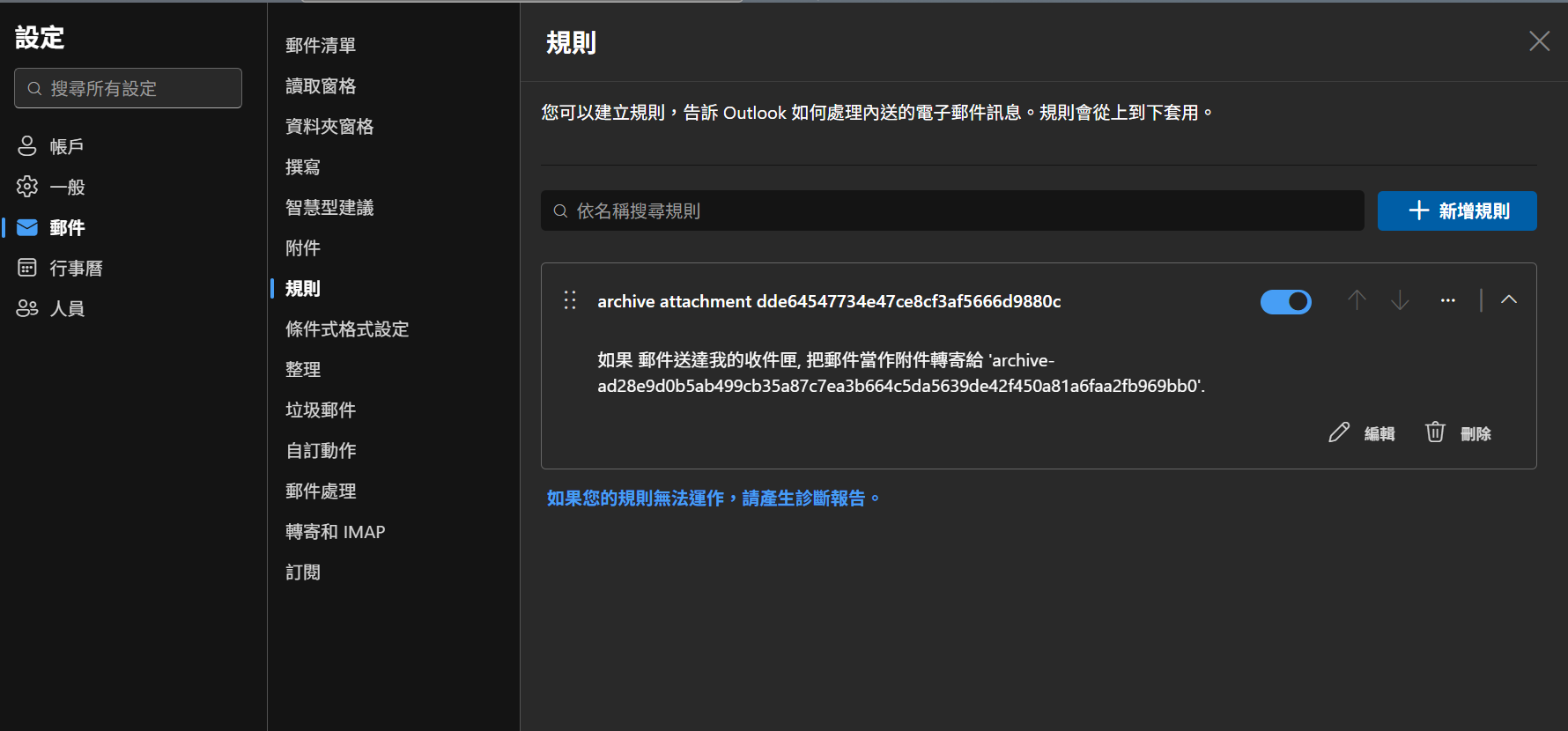Disable the archive attachment rule toggle
Image resolution: width=1568 pixels, height=731 pixels.
coord(1286,302)
